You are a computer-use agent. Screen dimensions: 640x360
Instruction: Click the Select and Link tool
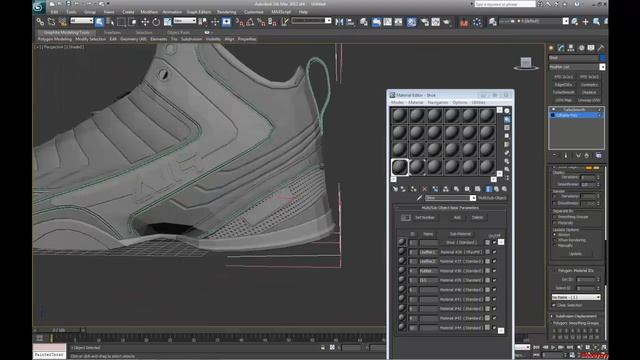(40, 22)
